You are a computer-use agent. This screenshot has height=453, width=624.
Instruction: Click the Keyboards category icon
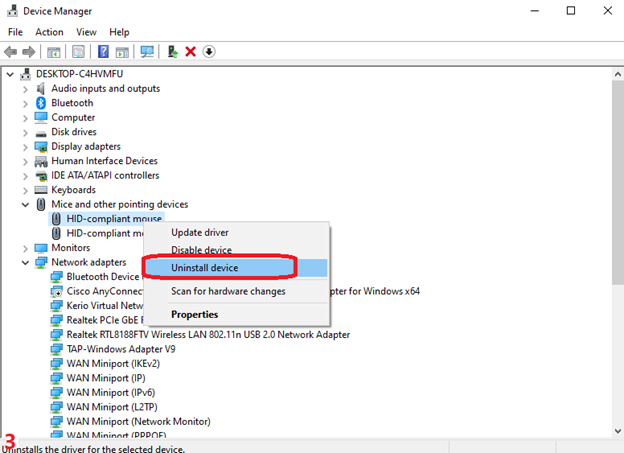(41, 190)
